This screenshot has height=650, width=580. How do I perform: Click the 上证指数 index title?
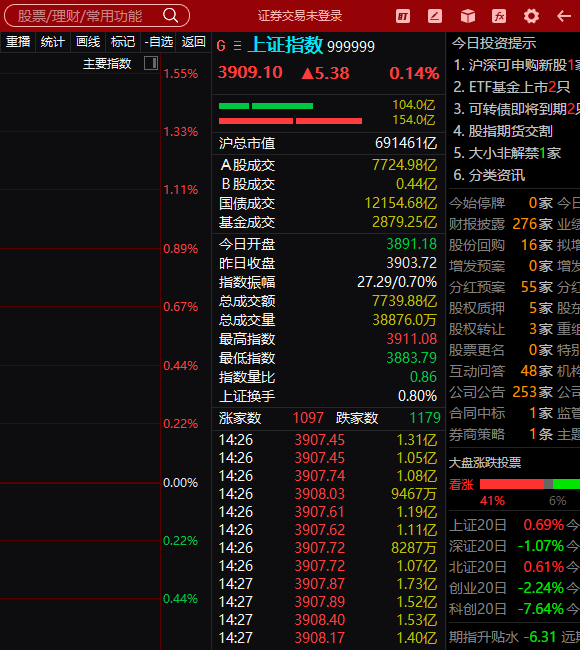point(286,45)
